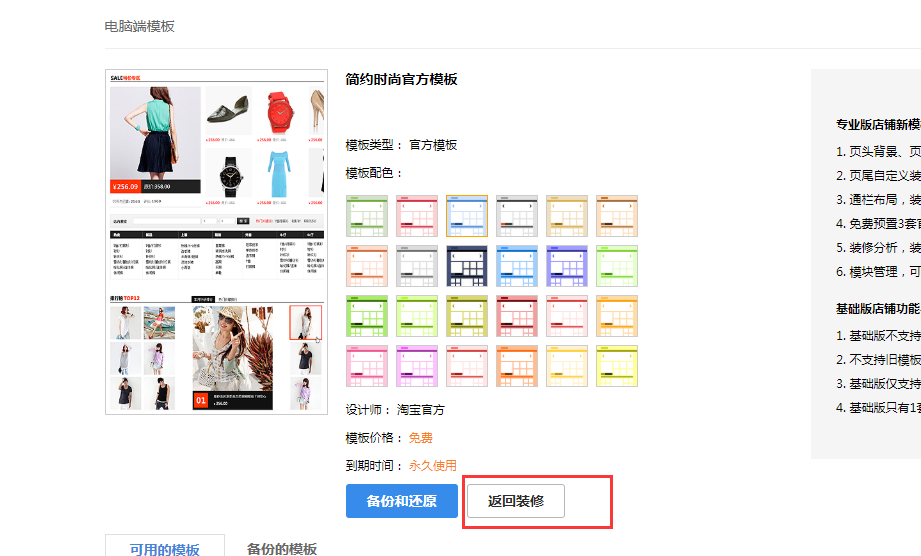Select the purple periwinkle color scheme
The height and width of the screenshot is (556, 921).
coord(566,266)
